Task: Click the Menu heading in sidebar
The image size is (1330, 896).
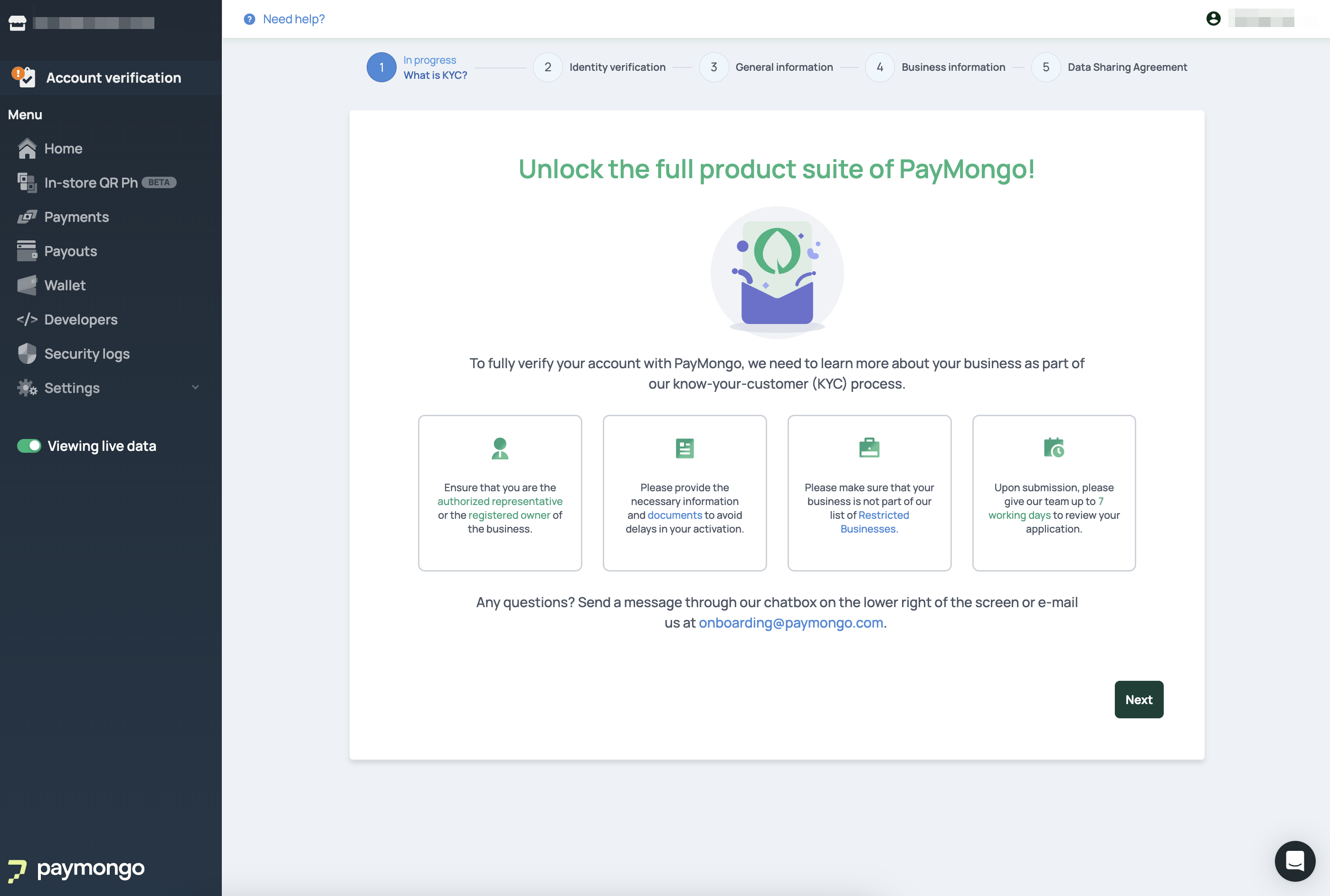Action: click(x=25, y=115)
